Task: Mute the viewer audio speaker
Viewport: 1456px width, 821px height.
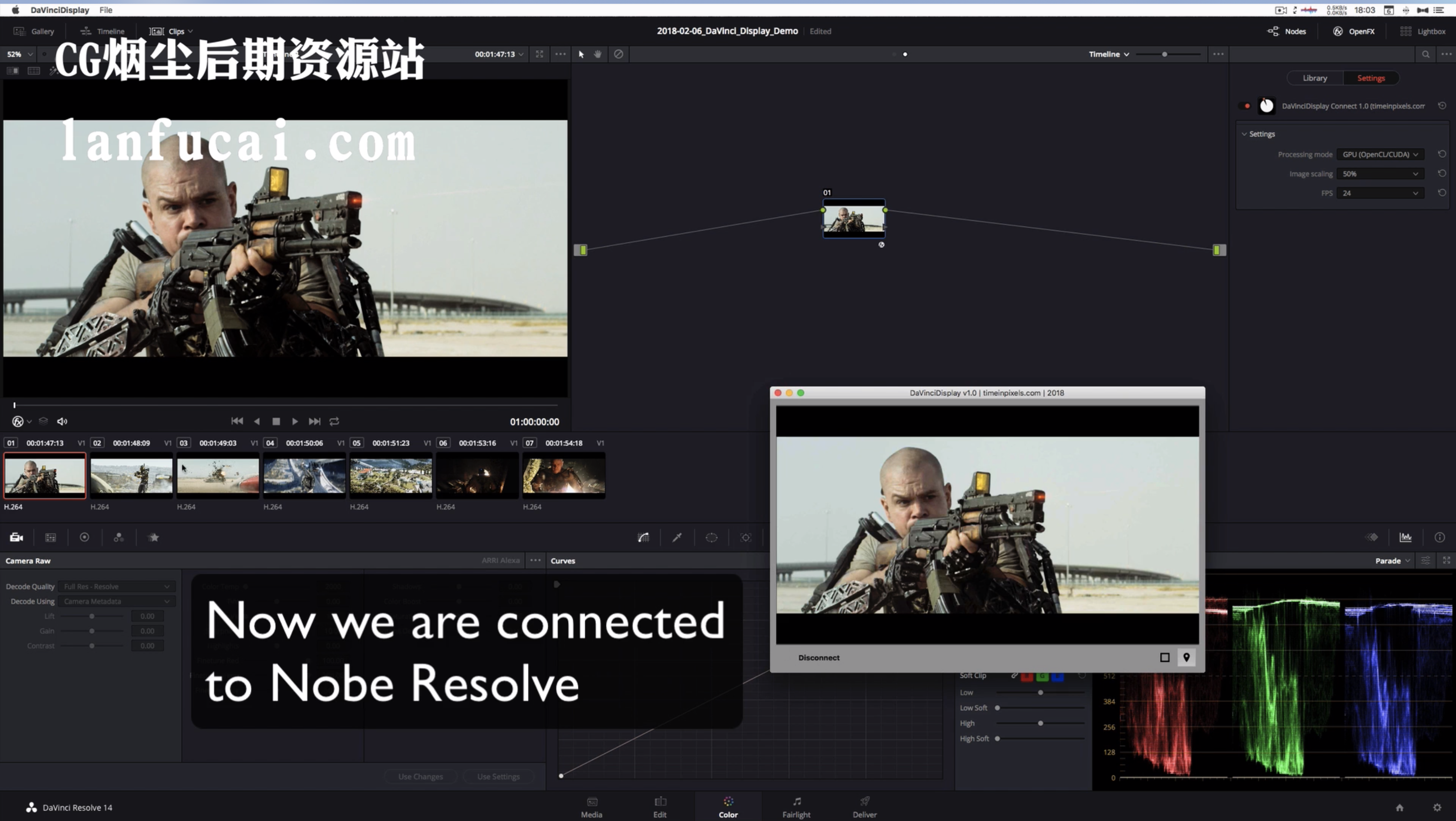Action: (x=62, y=421)
